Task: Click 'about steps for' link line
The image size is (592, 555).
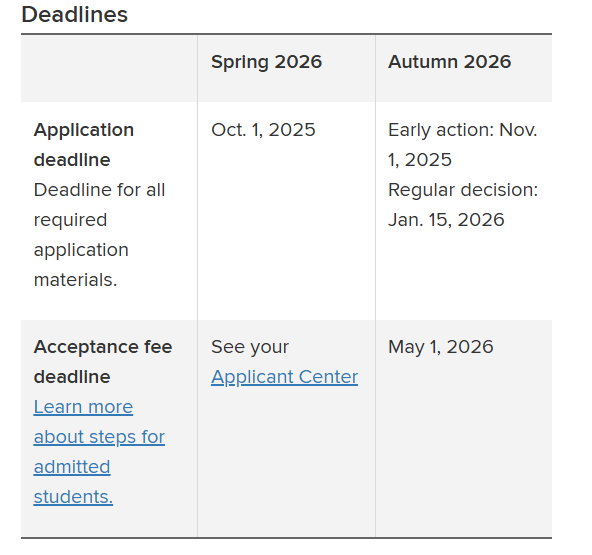Action: pos(99,437)
